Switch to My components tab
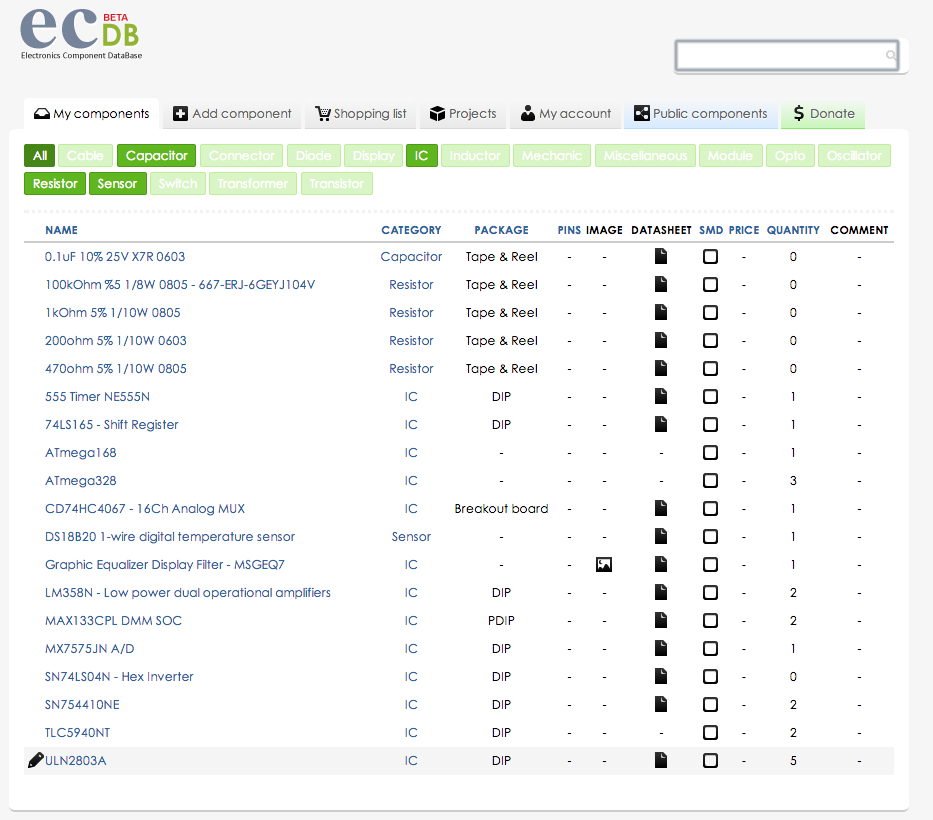This screenshot has height=820, width=933. point(92,114)
